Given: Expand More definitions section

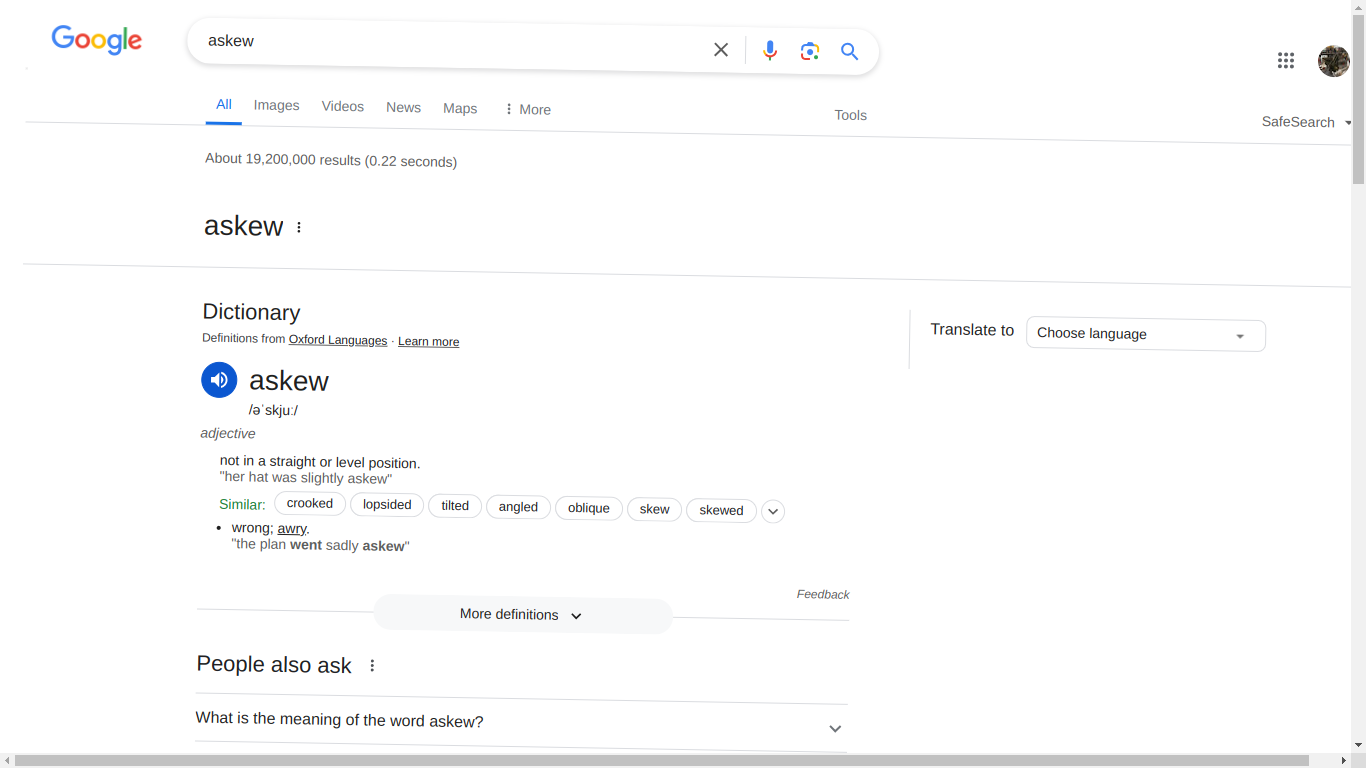Looking at the screenshot, I should coord(522,615).
